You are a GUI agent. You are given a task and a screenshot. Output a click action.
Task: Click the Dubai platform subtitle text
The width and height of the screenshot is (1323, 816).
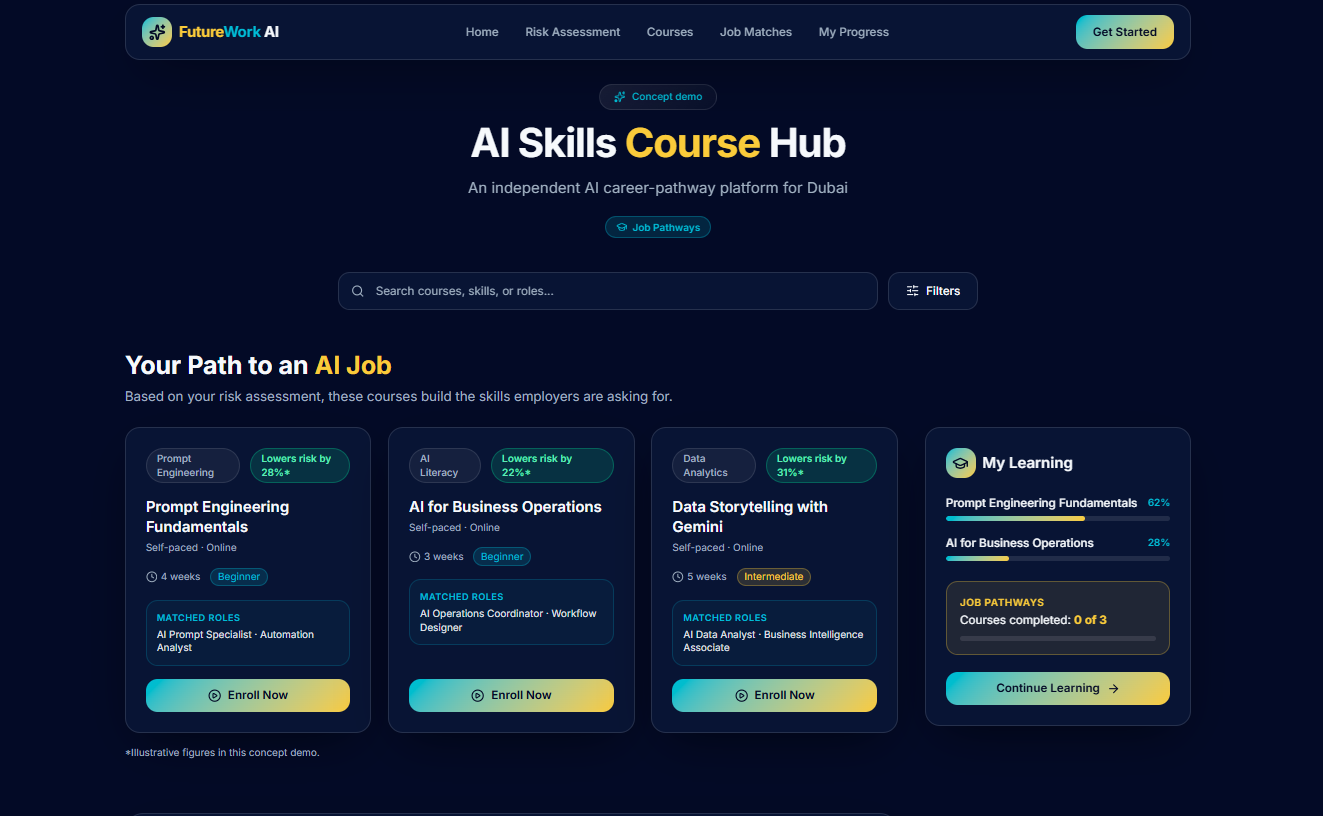pos(658,188)
